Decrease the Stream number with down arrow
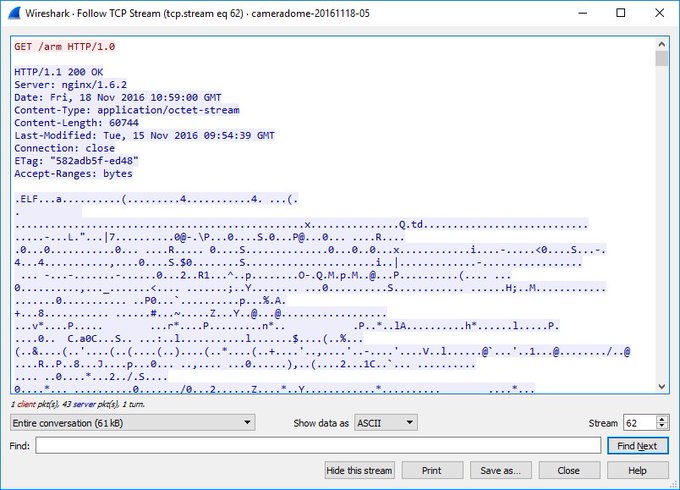The width and height of the screenshot is (680, 490). pyautogui.click(x=661, y=426)
